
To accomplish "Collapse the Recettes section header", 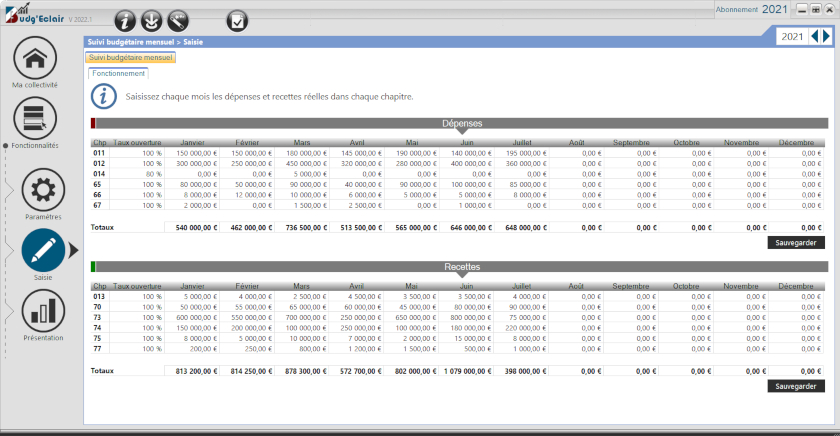I will tap(461, 267).
